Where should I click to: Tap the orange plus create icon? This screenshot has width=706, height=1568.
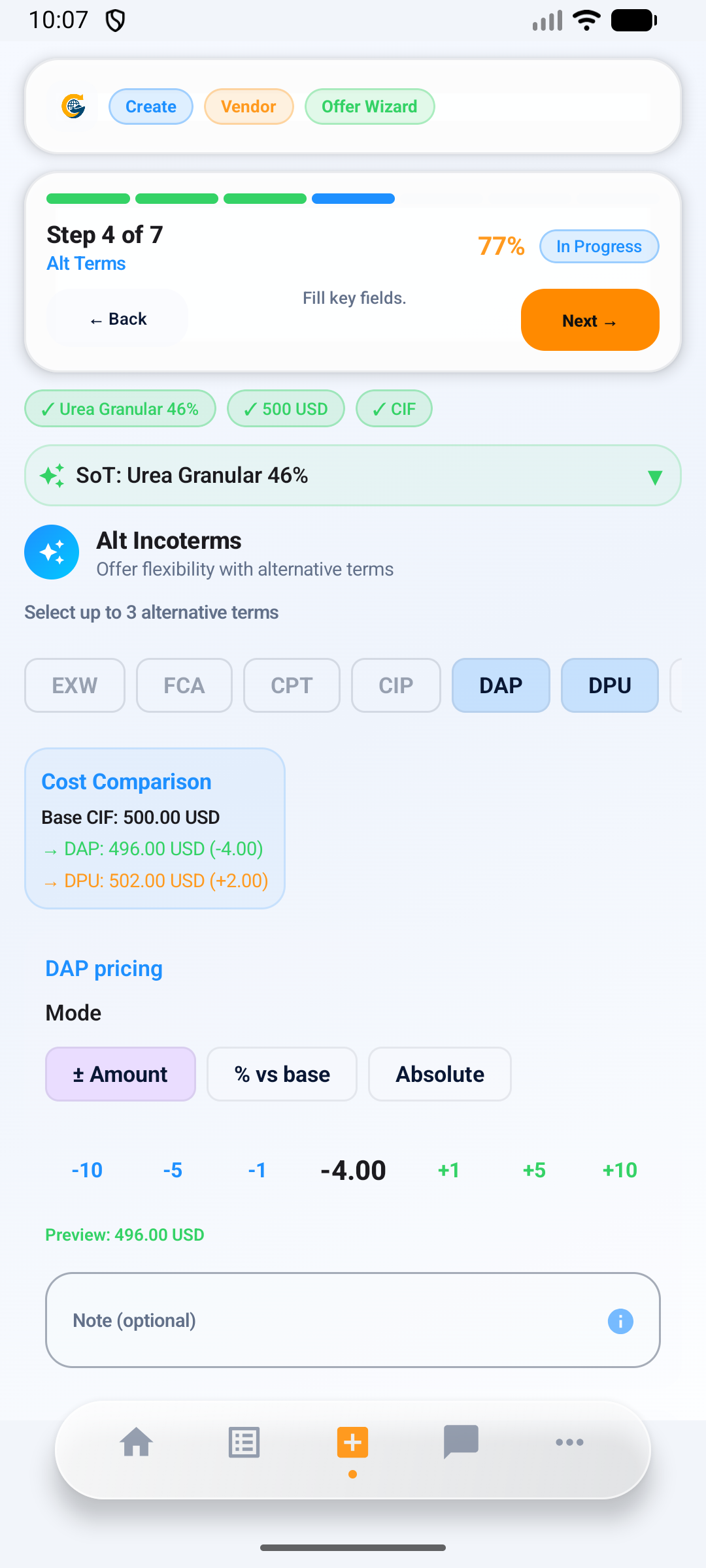click(353, 1442)
